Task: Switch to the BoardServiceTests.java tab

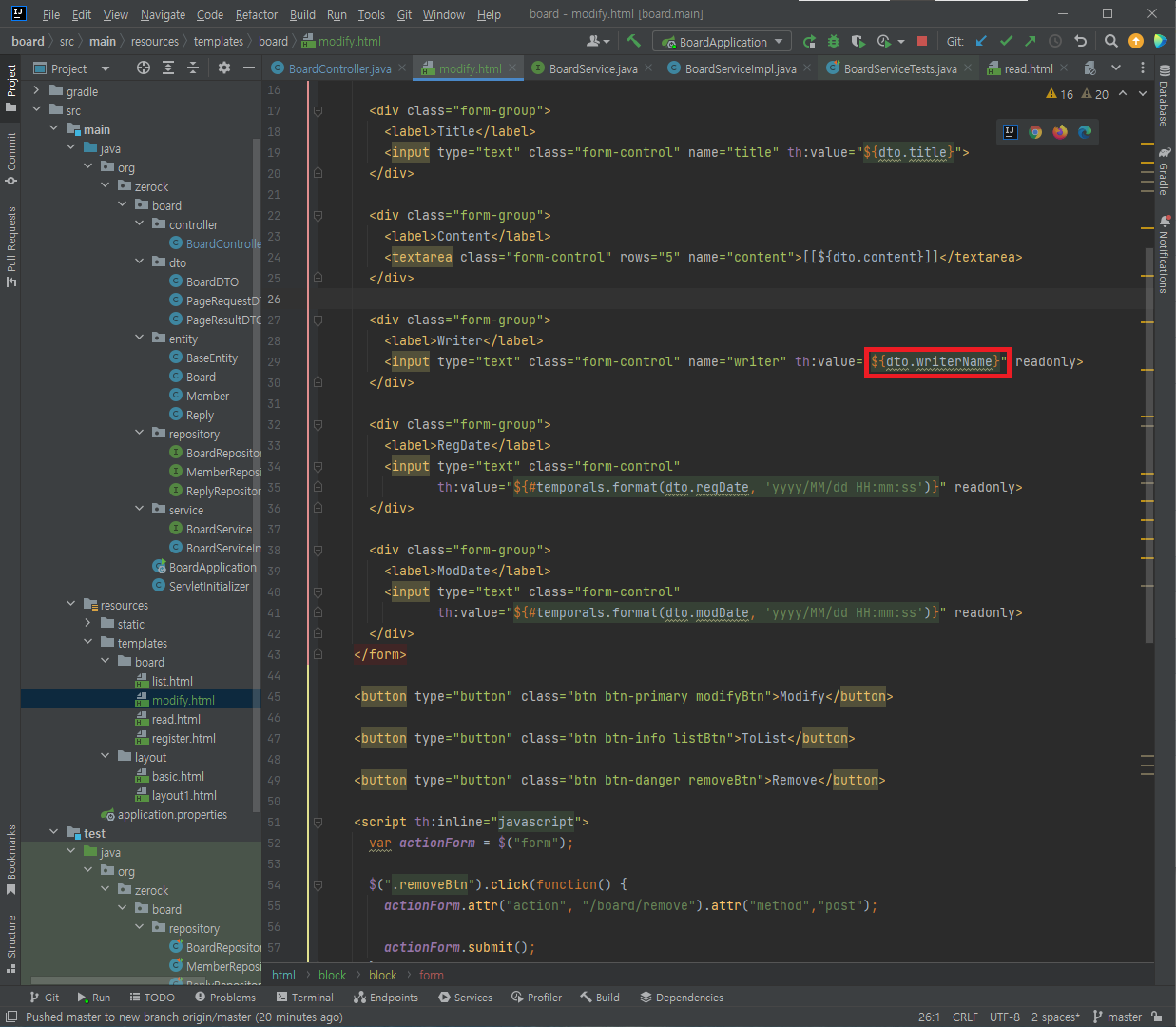Action: pos(900,68)
